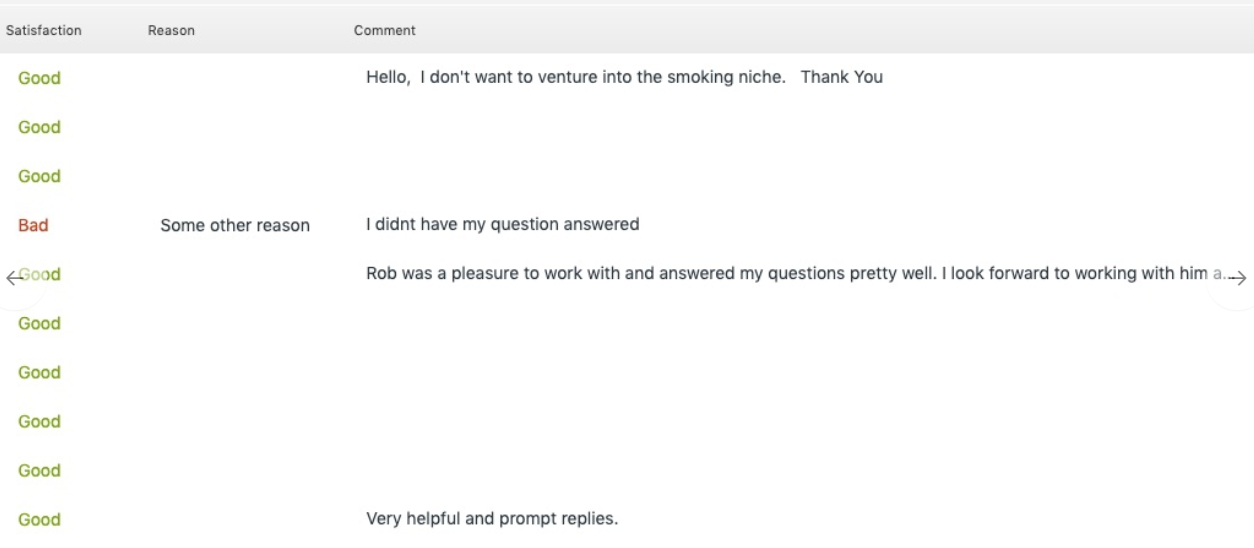Viewport: 1254px width, 548px height.
Task: Click the right arrow navigation icon
Action: click(1239, 278)
